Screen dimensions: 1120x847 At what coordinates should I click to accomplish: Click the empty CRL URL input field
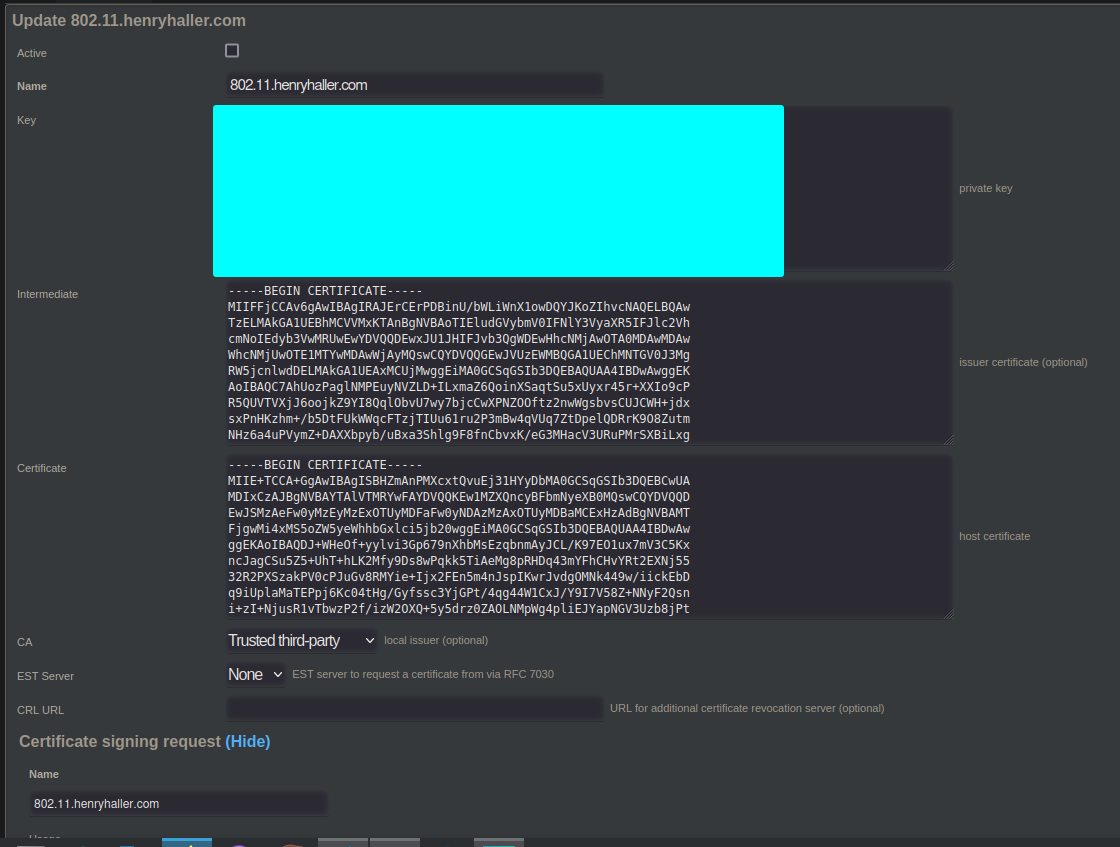[414, 708]
